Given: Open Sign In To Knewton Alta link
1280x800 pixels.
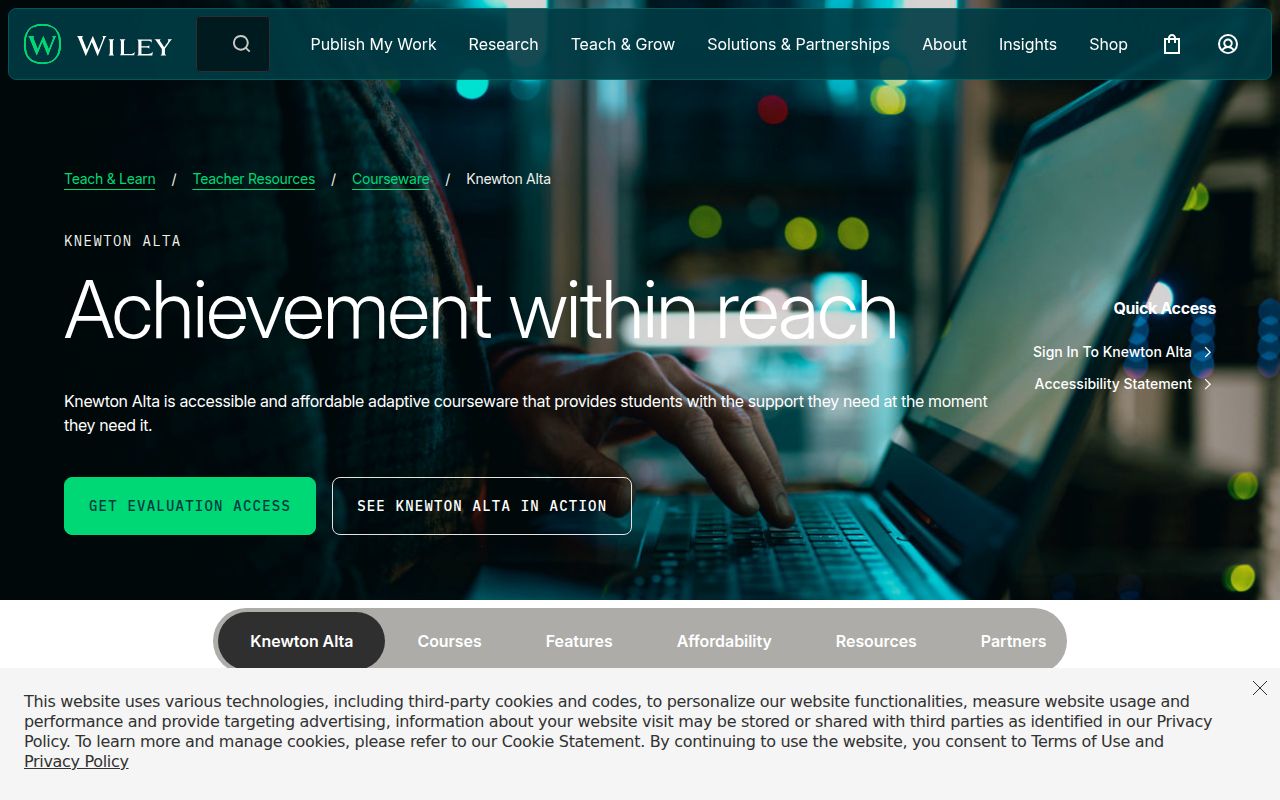Looking at the screenshot, I should [1112, 352].
